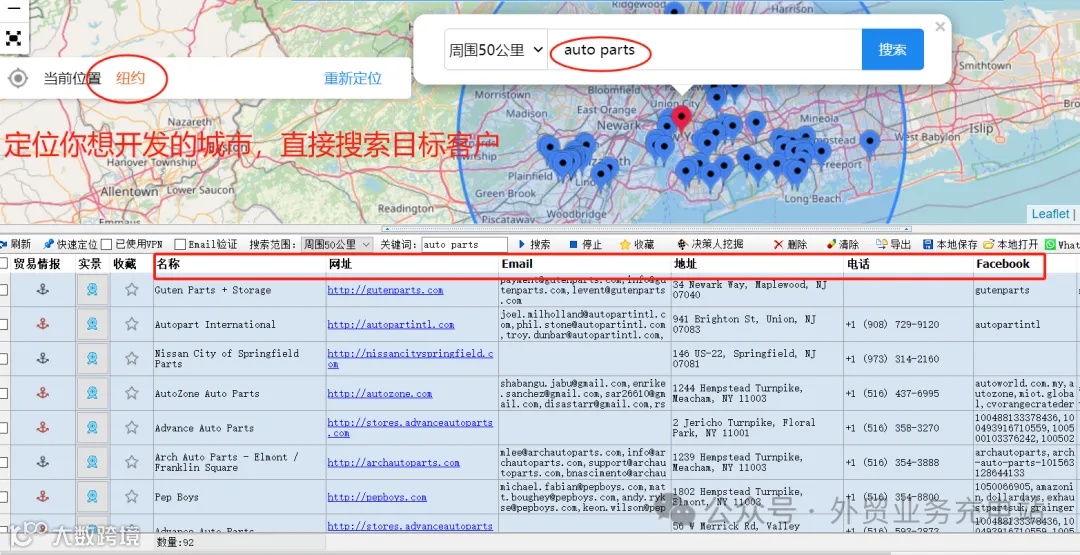
Task: Open the Leaflet attribution link on the map
Action: (1050, 214)
